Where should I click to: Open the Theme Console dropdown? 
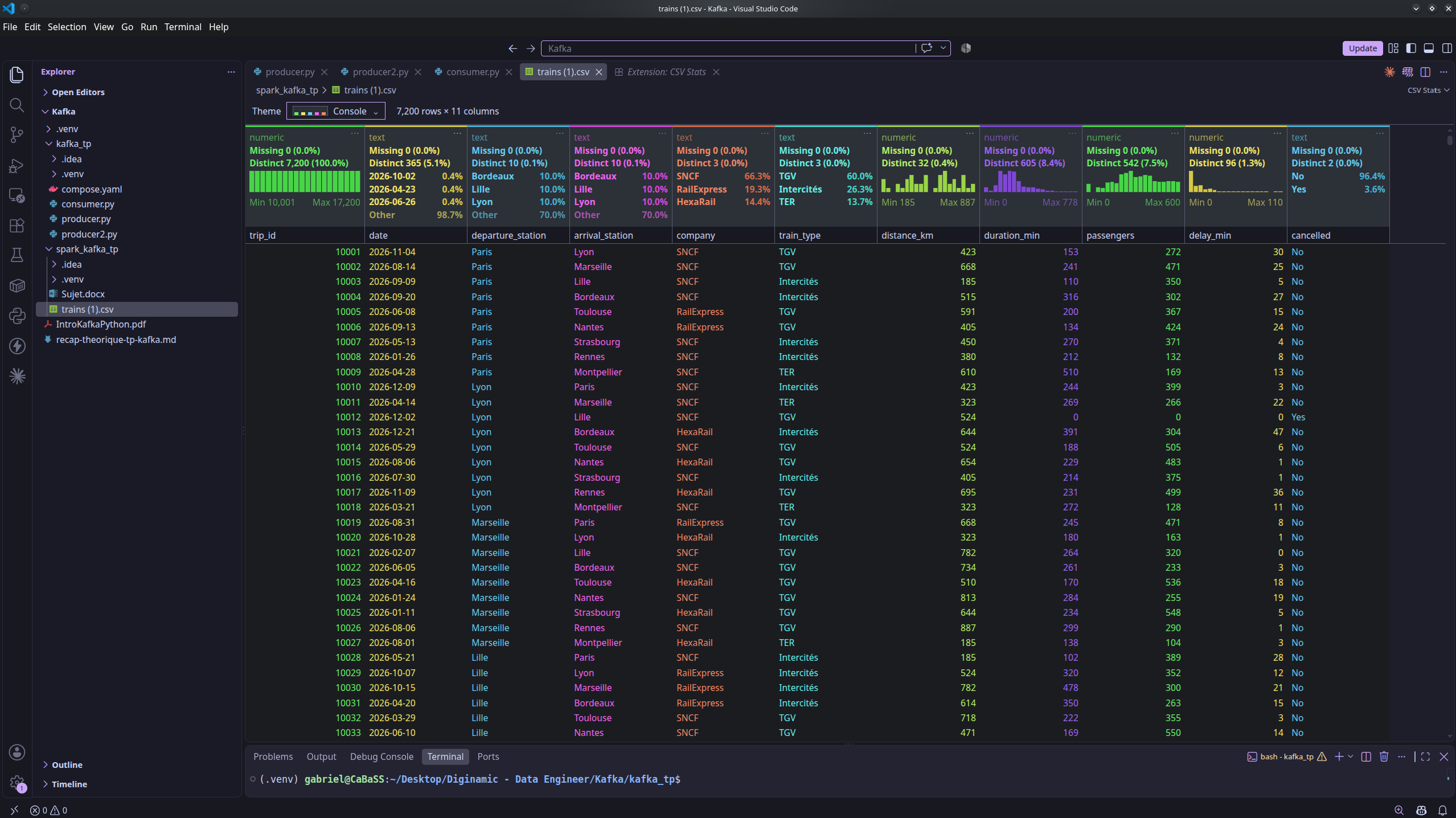tap(335, 111)
